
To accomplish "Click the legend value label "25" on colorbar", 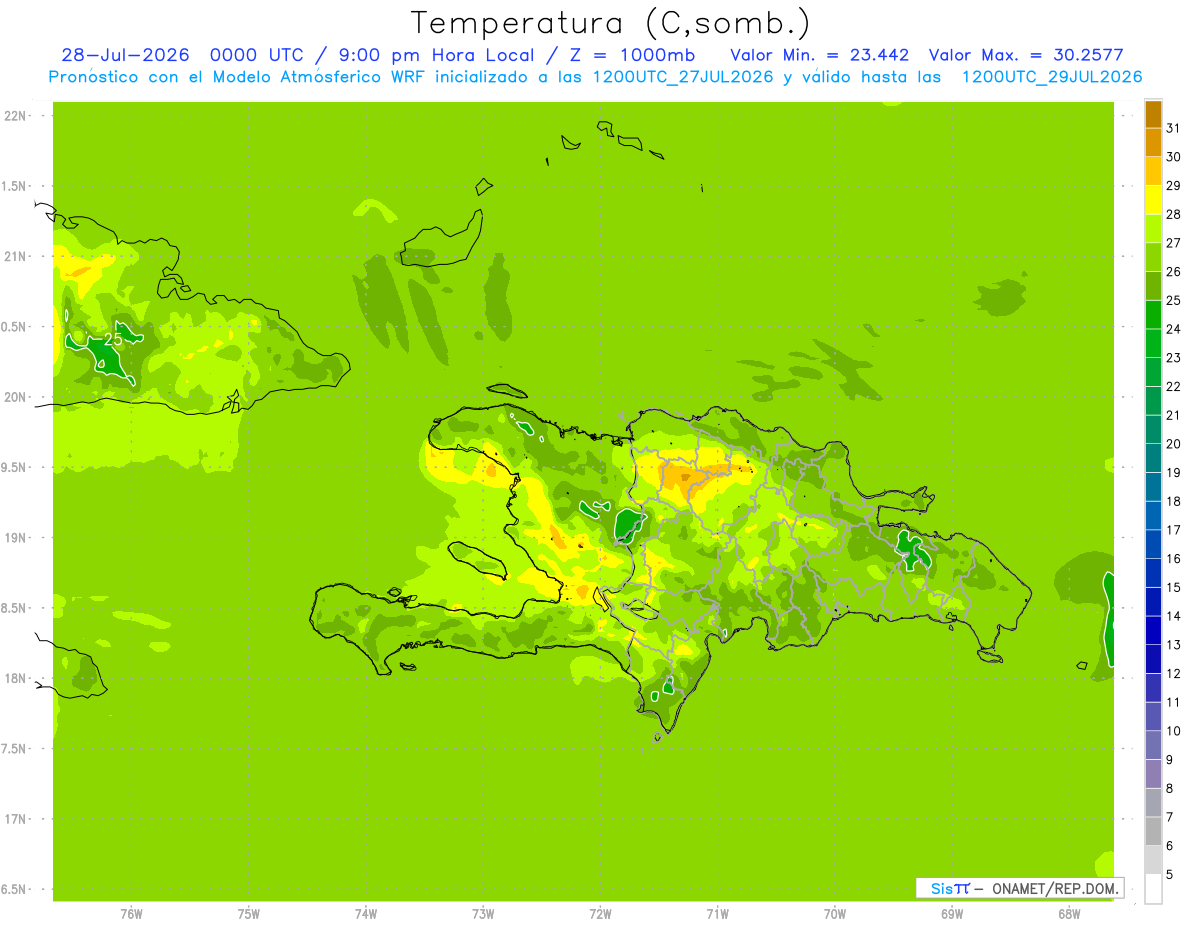I will click(x=1173, y=300).
